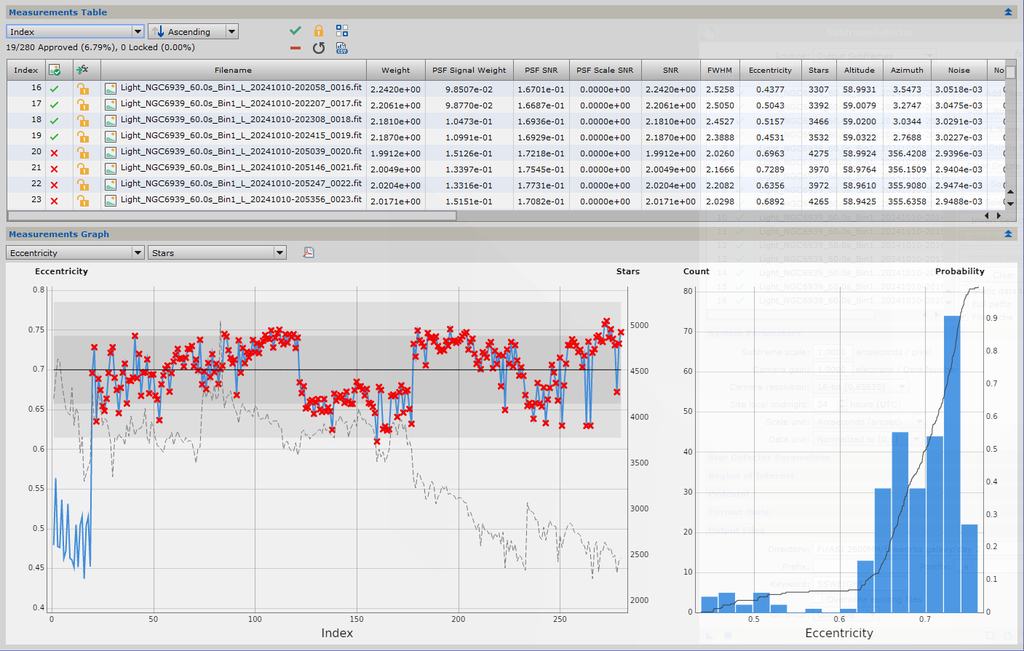Toggle lock icon on index 23 row
The height and width of the screenshot is (651, 1024).
coord(83,200)
